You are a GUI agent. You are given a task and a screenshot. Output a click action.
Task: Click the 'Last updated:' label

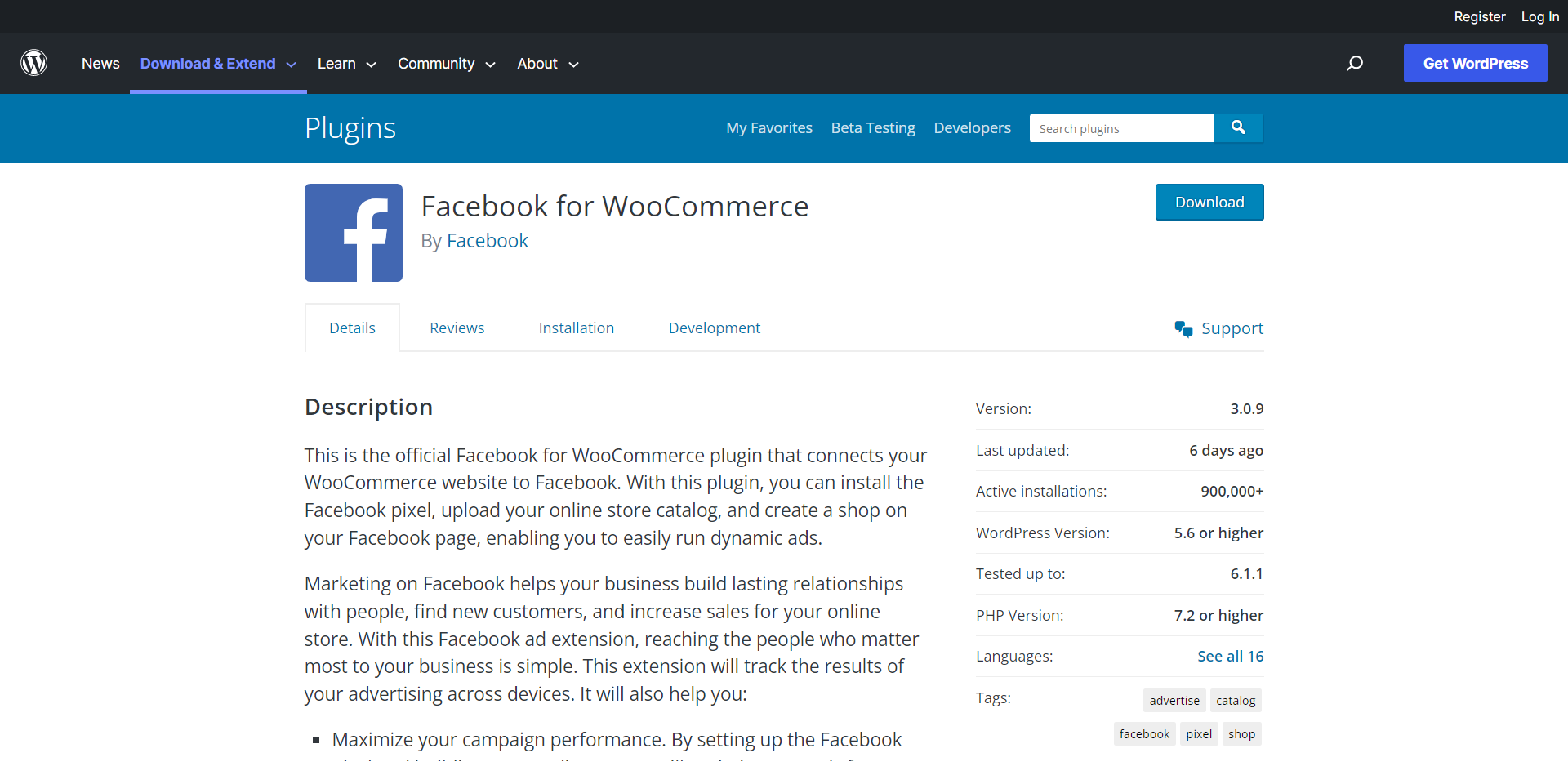point(1022,450)
